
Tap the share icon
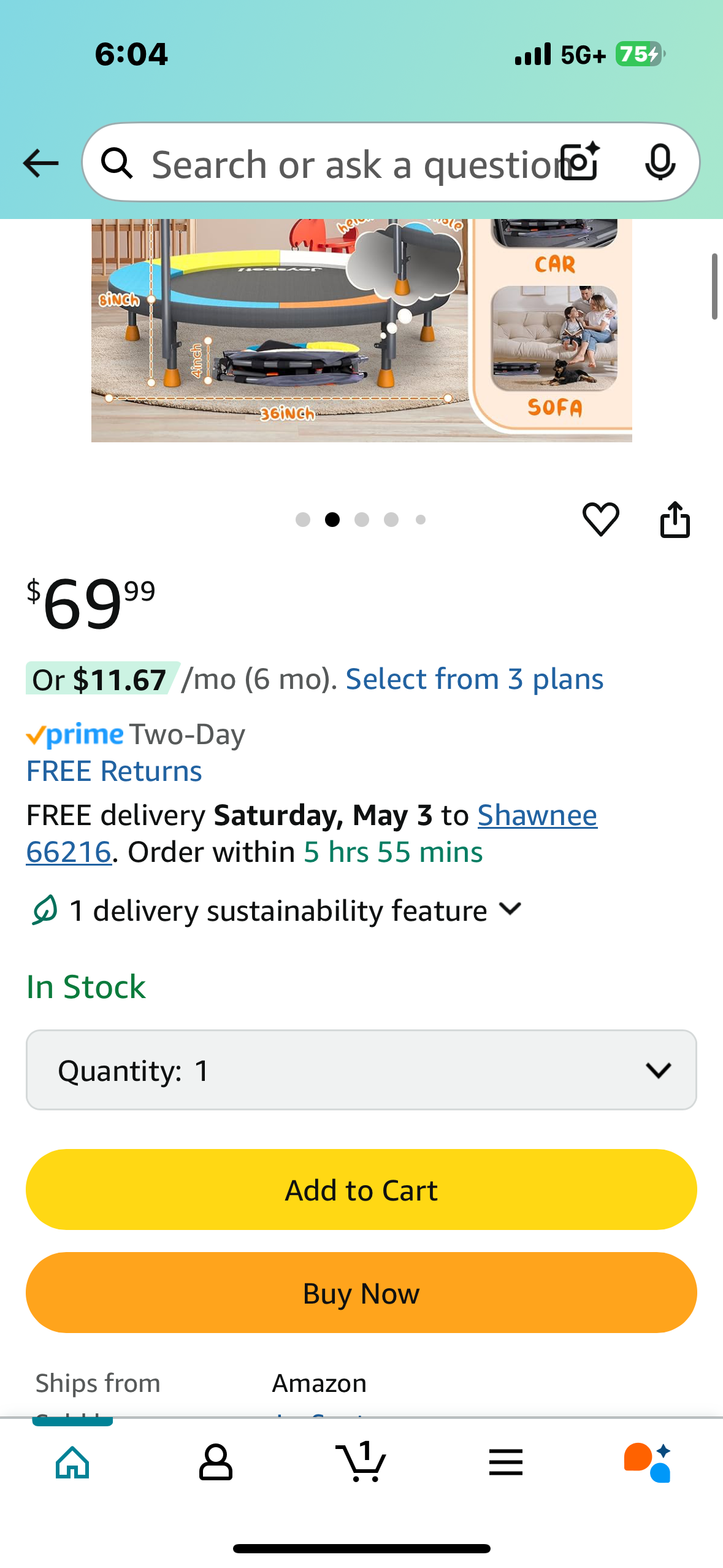pyautogui.click(x=675, y=519)
